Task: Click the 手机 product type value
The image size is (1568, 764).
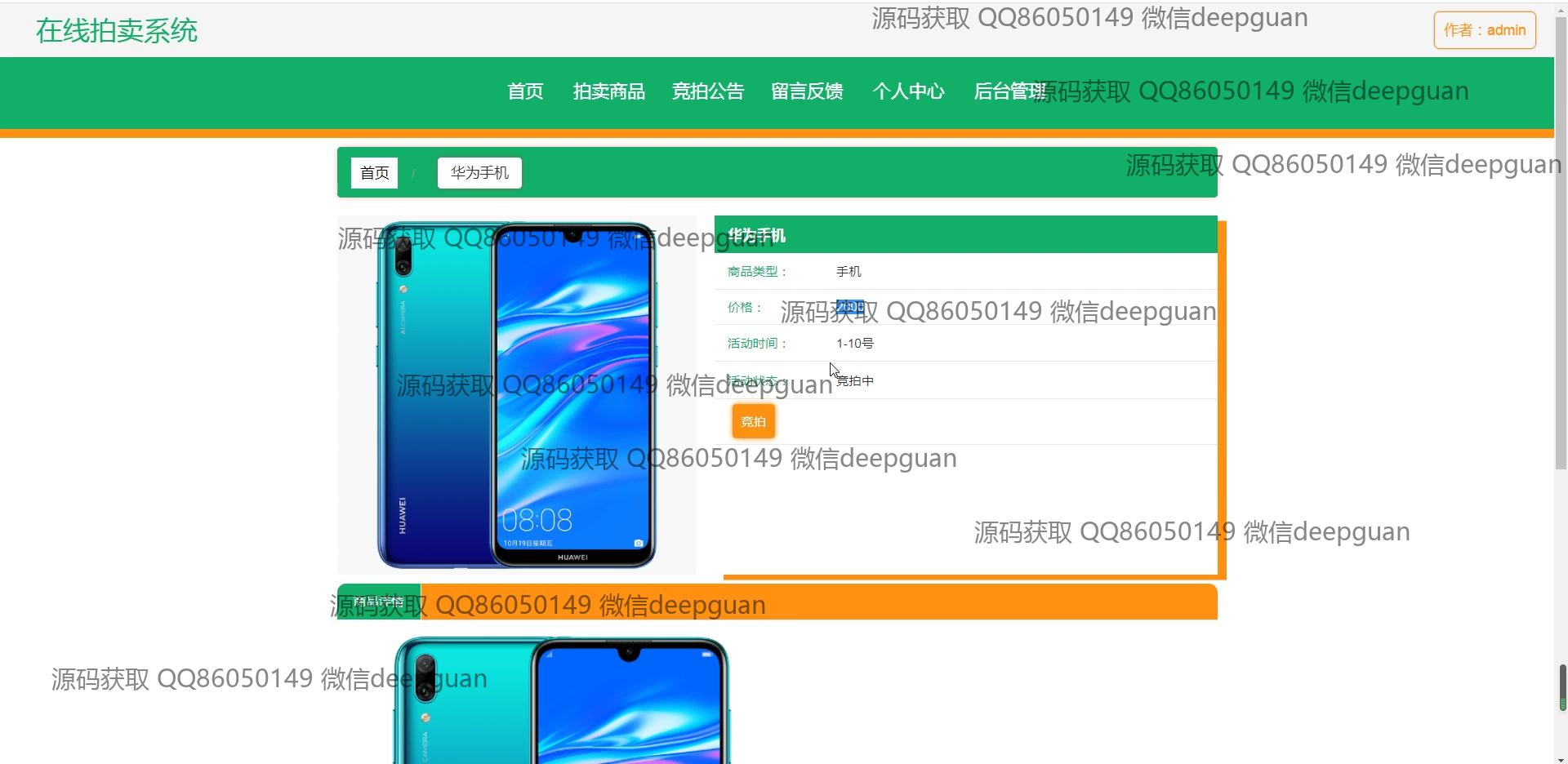Action: click(x=849, y=272)
